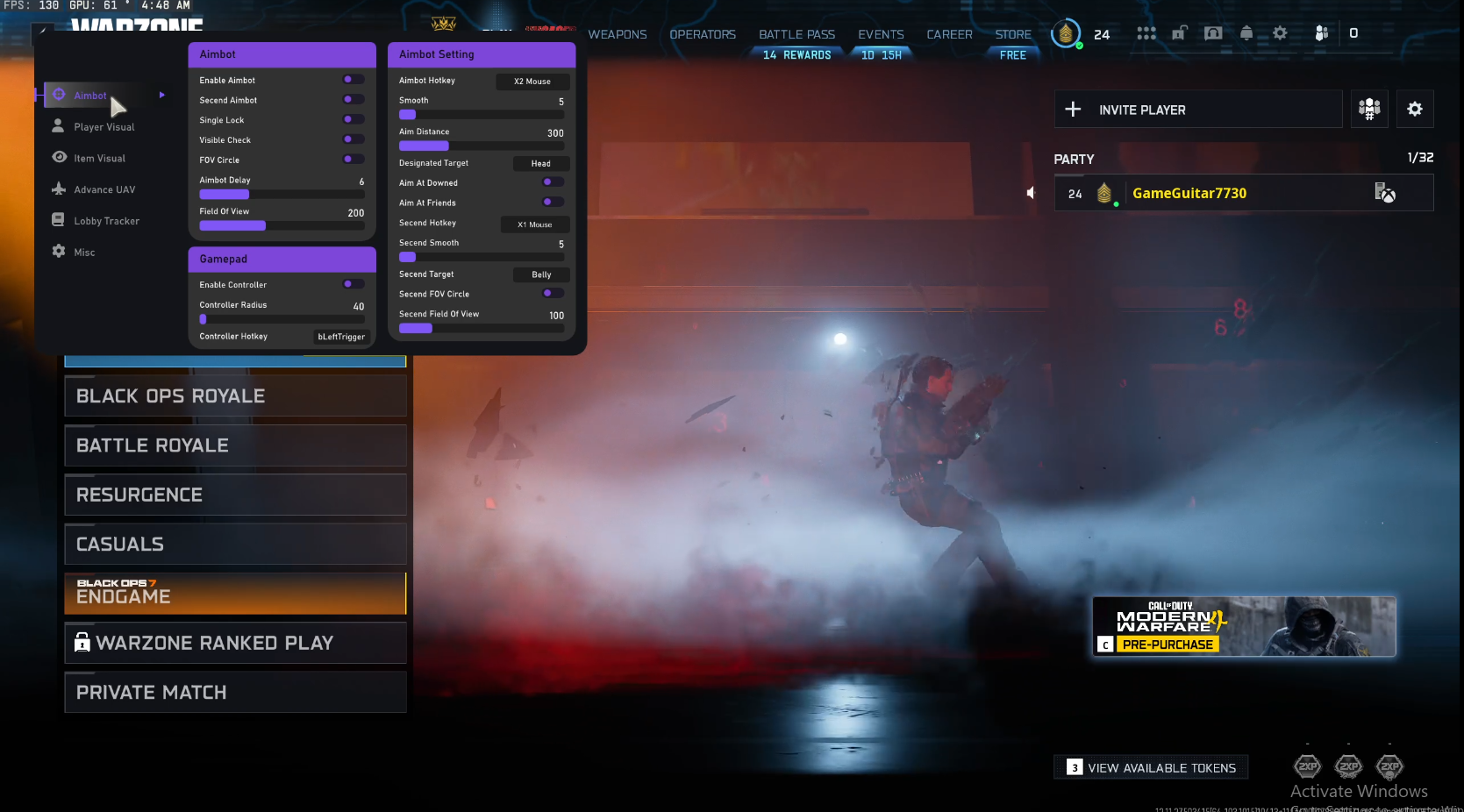
Task: Open party settings gear button
Action: [1415, 109]
